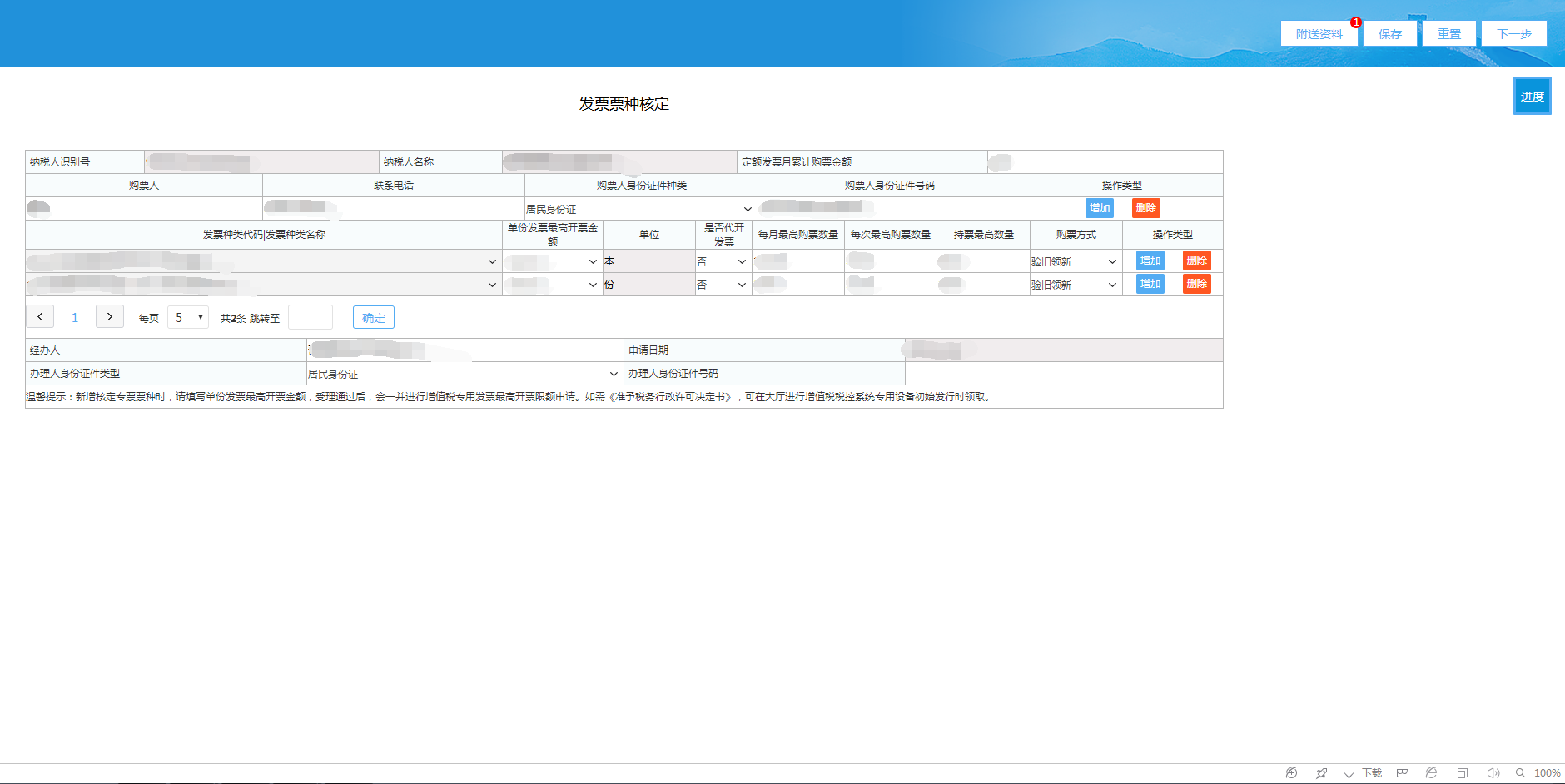Expand 购票人身份证件种类 dropdown showing 居民身份证

click(640, 209)
